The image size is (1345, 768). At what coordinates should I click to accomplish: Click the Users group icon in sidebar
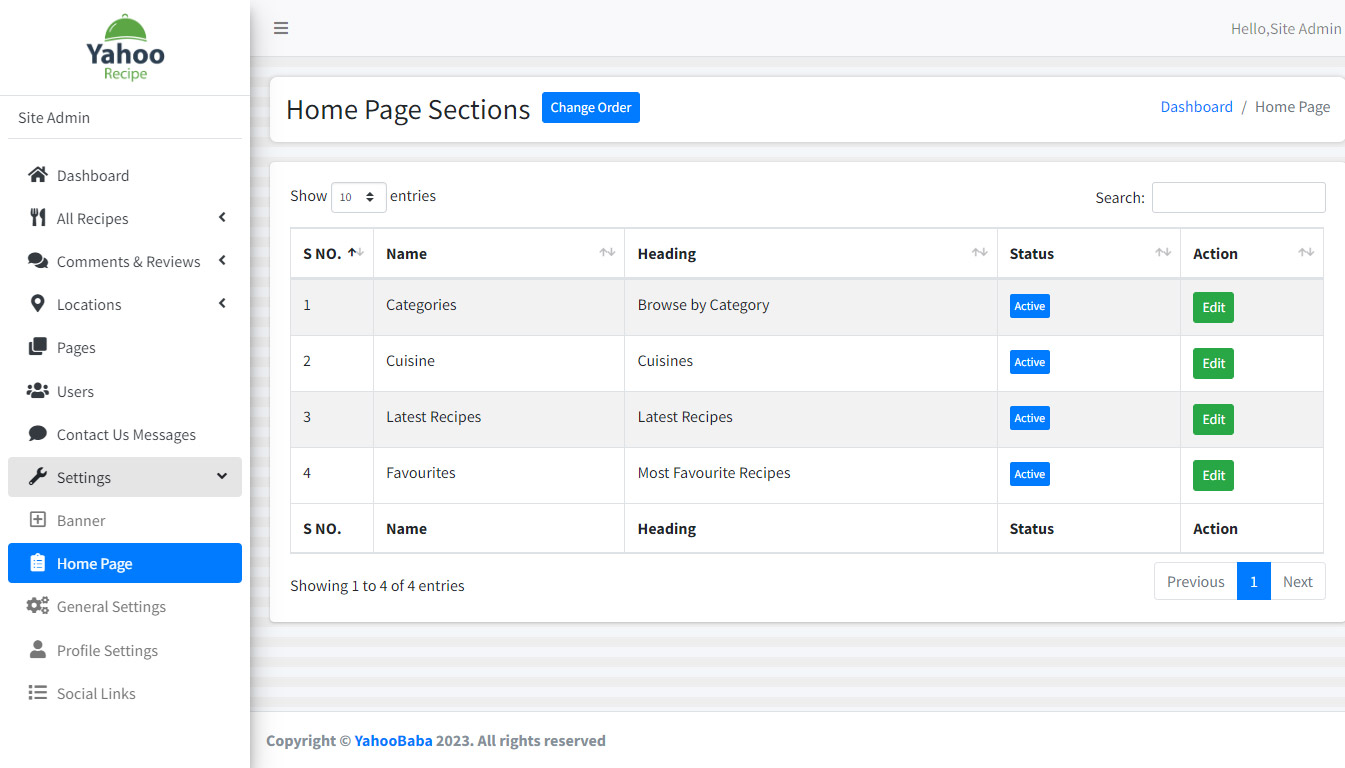38,391
